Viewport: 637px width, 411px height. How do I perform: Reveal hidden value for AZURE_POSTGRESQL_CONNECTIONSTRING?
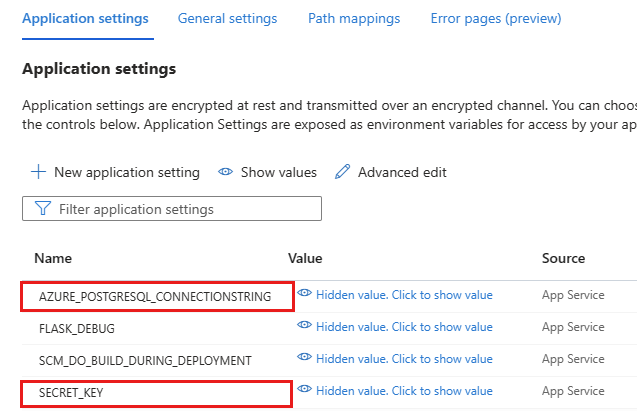[x=404, y=295]
